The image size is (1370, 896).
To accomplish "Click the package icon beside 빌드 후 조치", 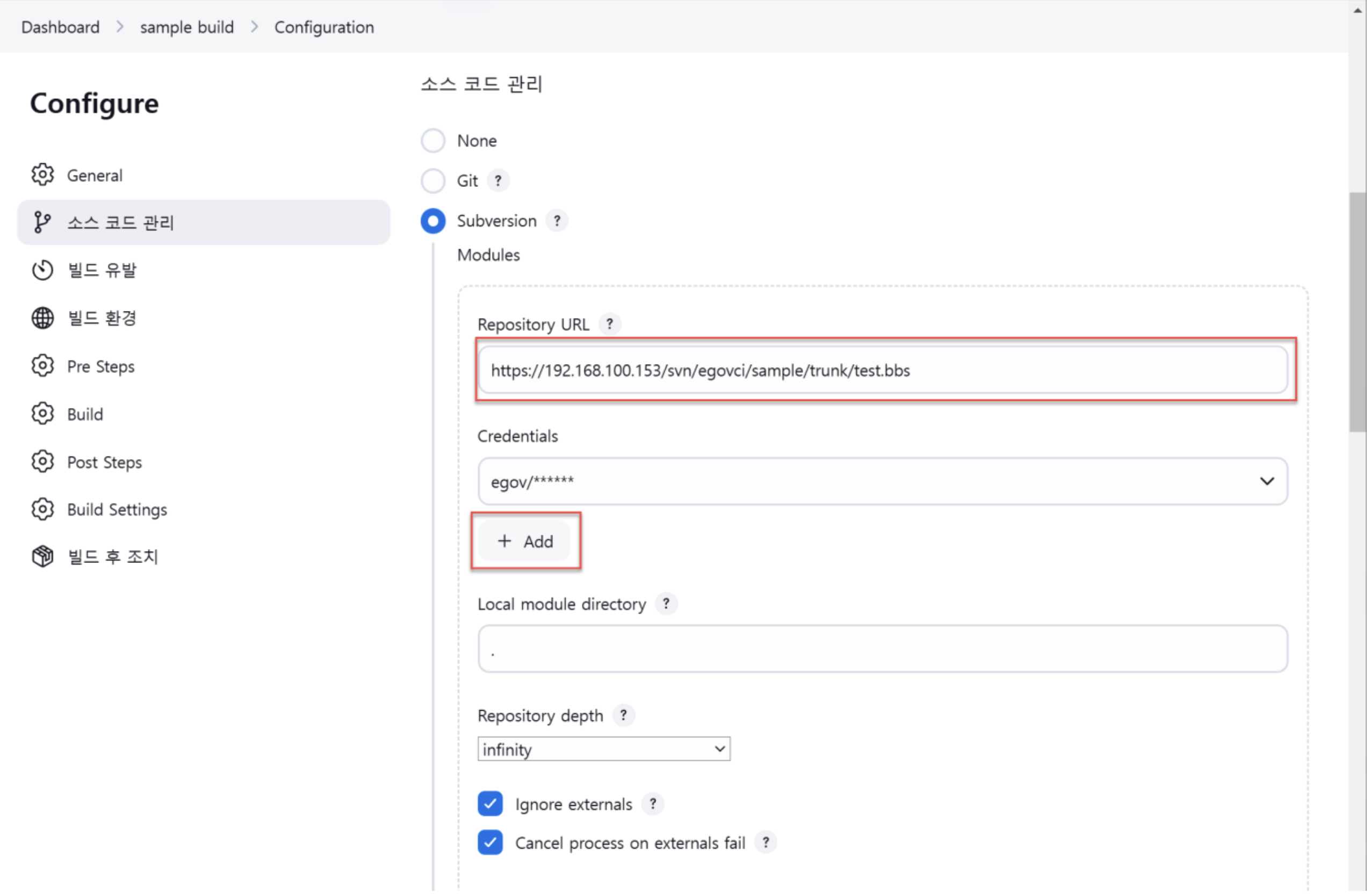I will coord(42,558).
